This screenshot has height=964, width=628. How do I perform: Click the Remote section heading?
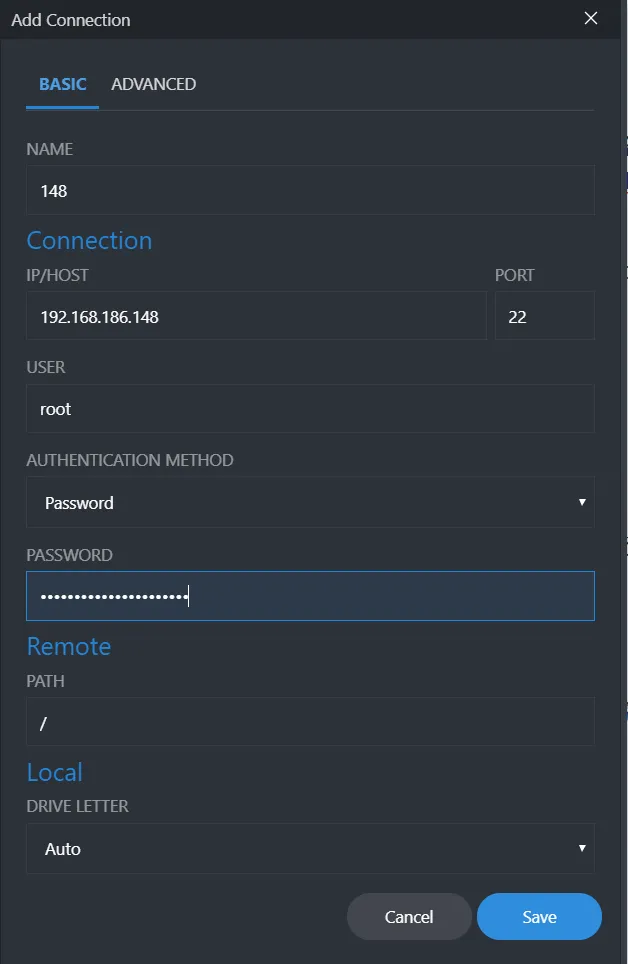point(68,647)
